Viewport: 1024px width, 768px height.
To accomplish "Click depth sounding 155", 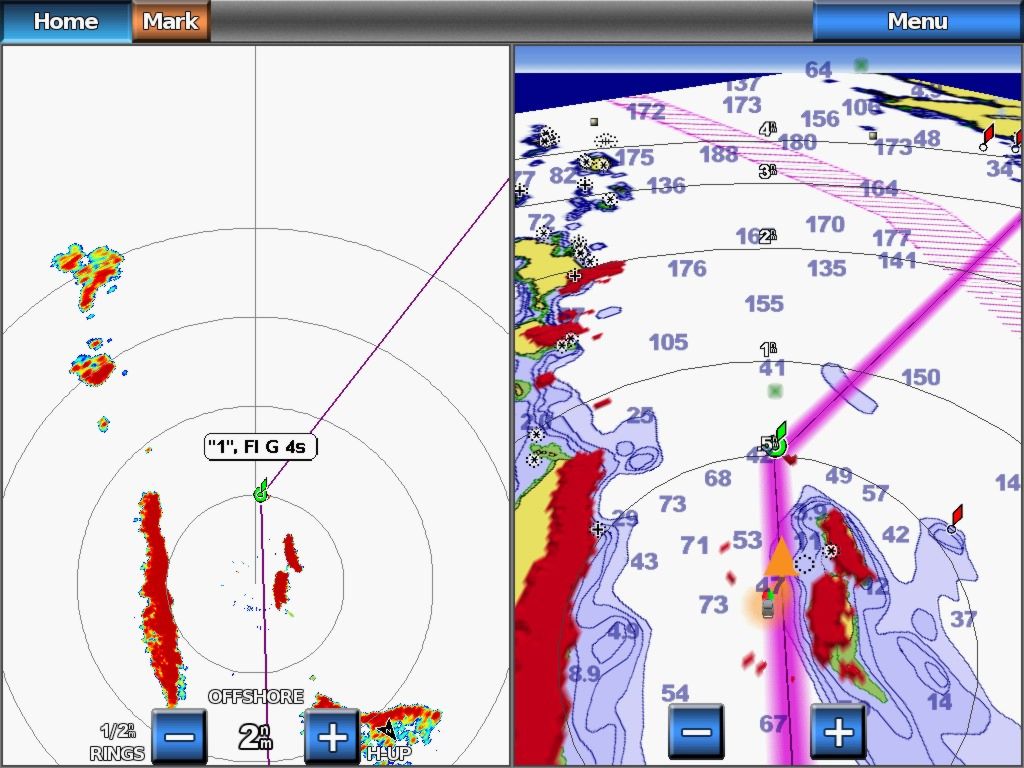I will click(x=764, y=304).
